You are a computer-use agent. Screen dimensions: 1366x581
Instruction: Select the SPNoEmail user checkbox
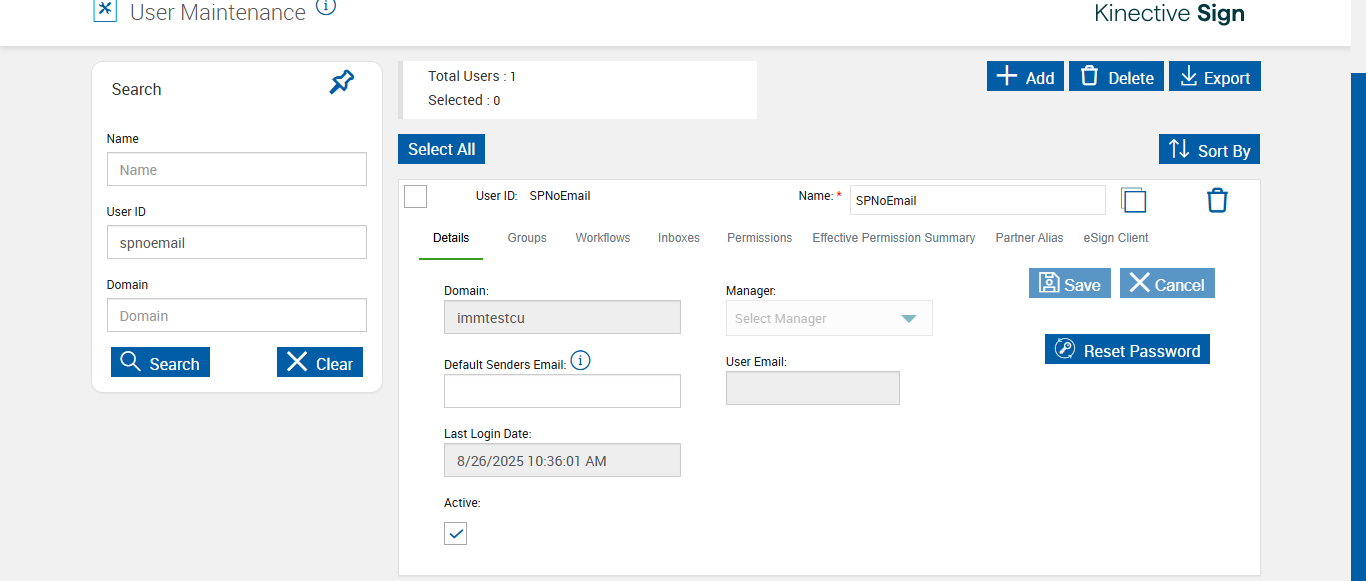pyautogui.click(x=416, y=196)
